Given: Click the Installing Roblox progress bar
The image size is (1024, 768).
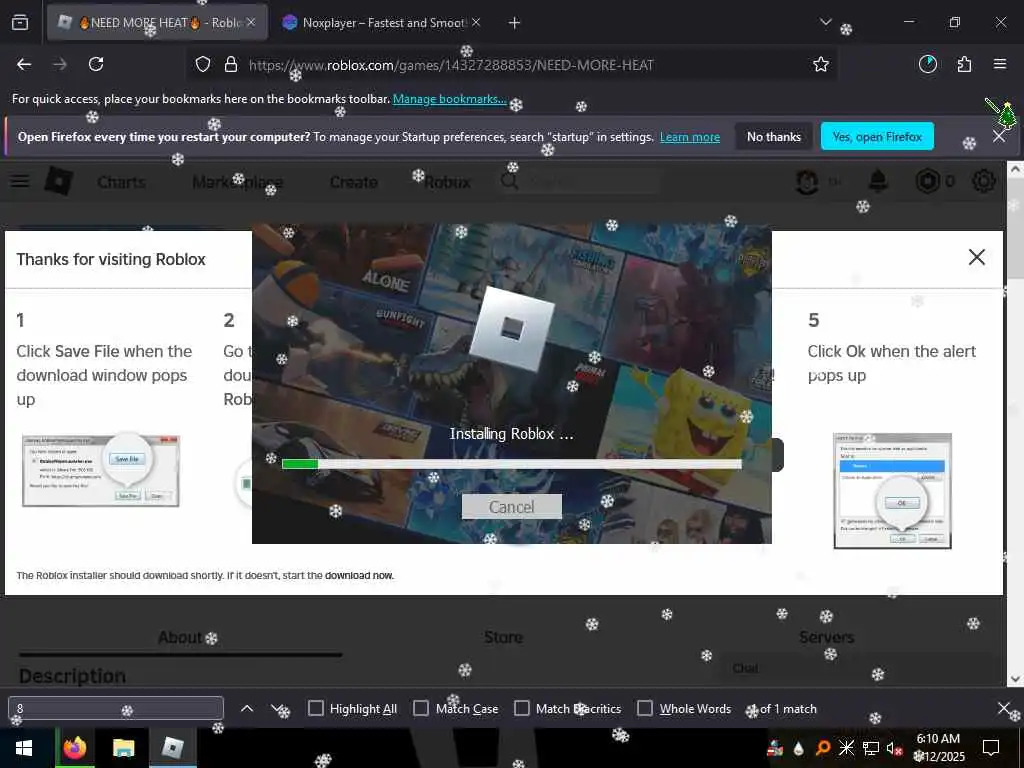Looking at the screenshot, I should click(511, 464).
